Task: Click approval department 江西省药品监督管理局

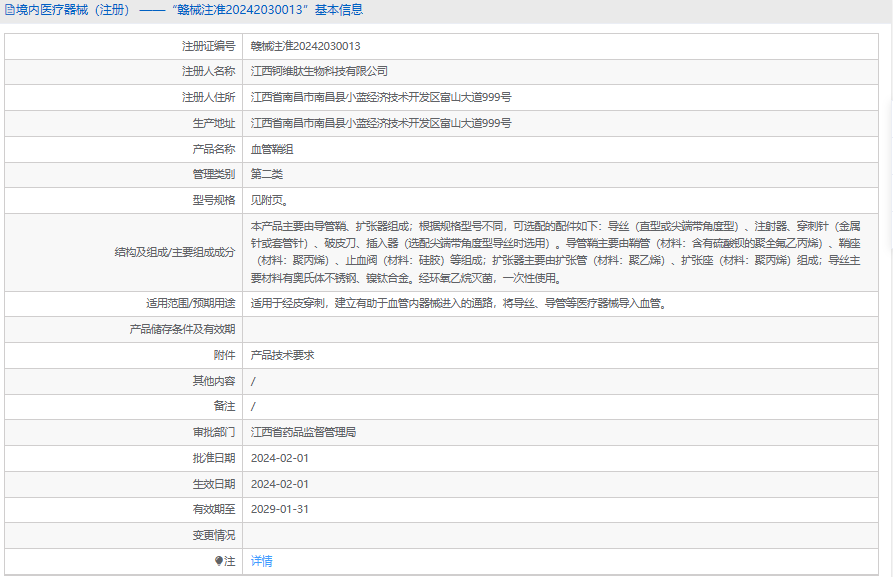Action: [303, 432]
